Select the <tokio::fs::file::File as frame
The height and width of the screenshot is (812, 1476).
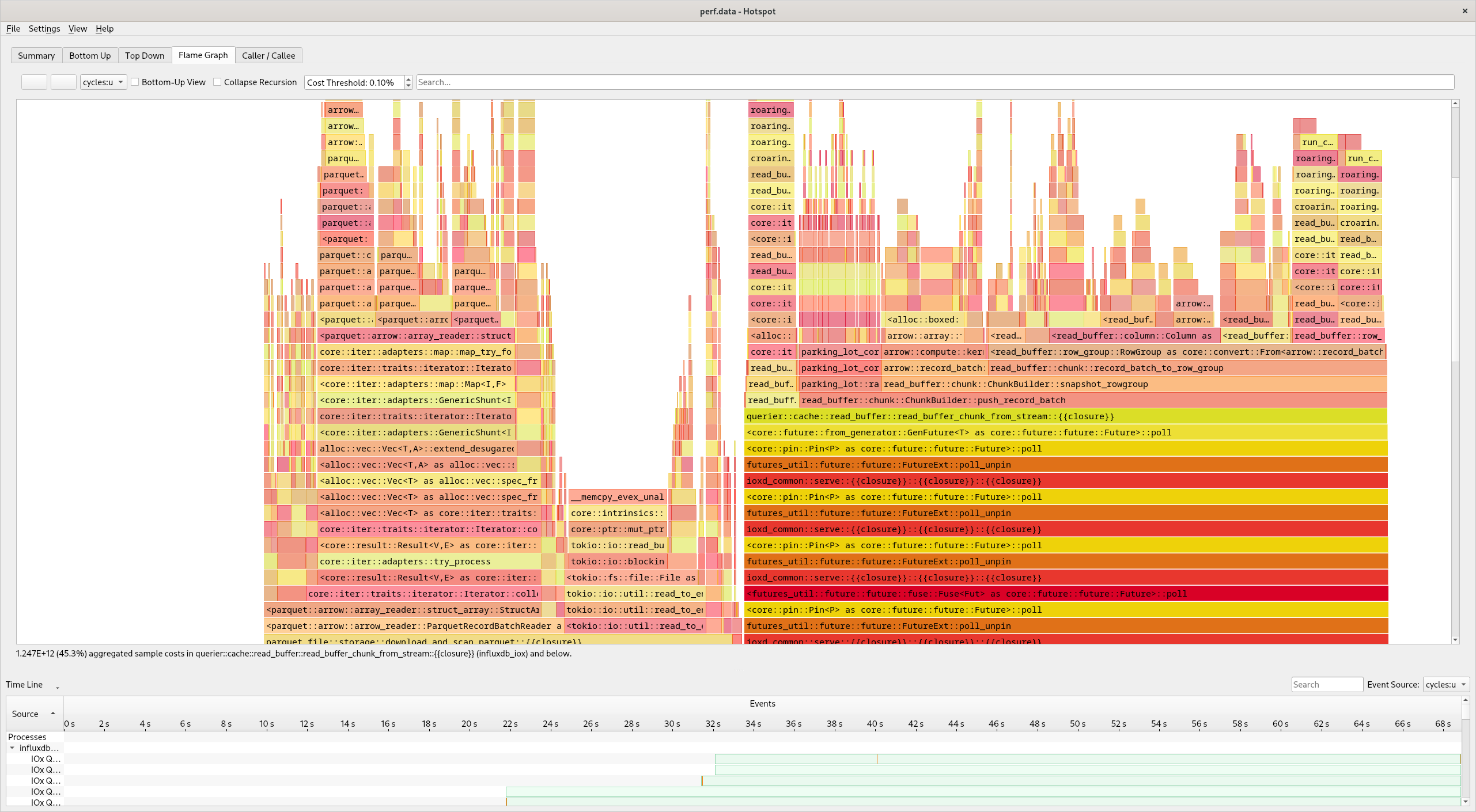tap(631, 578)
